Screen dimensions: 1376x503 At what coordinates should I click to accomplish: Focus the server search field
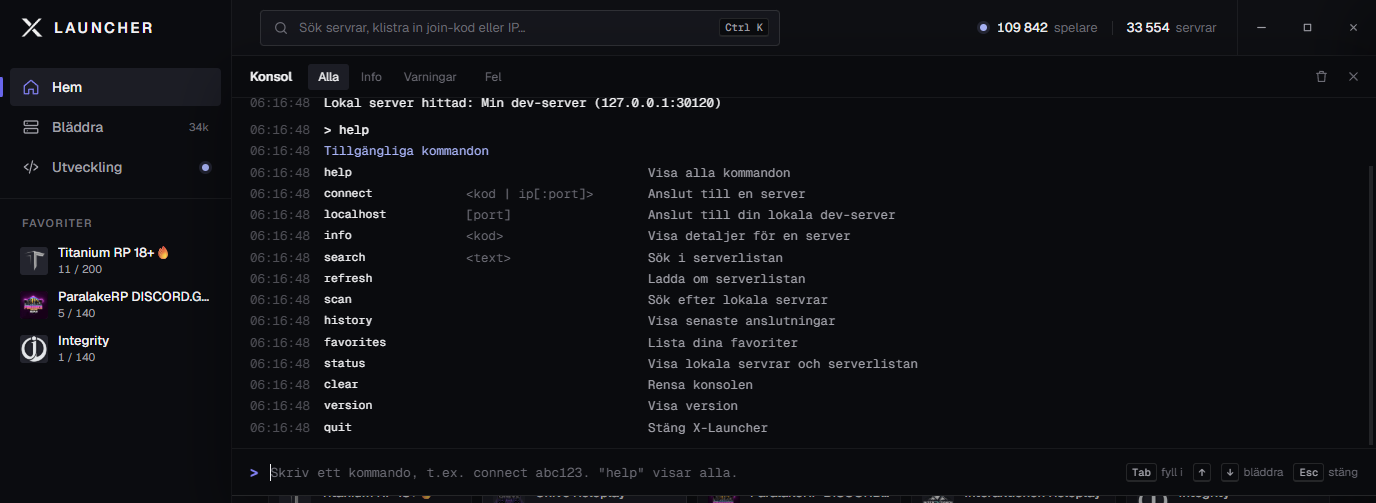coord(520,28)
